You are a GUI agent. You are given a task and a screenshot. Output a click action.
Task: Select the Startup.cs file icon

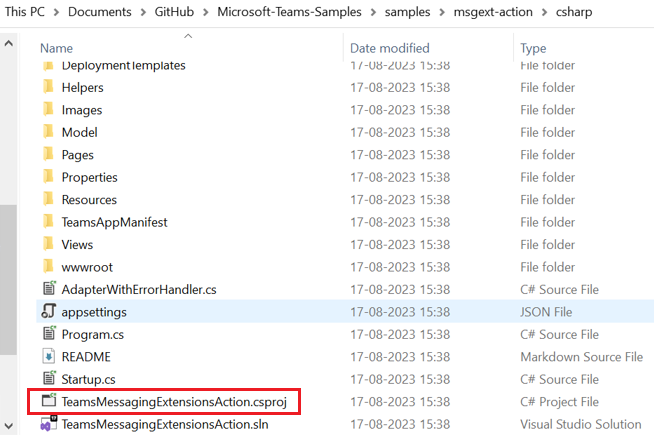[49, 379]
